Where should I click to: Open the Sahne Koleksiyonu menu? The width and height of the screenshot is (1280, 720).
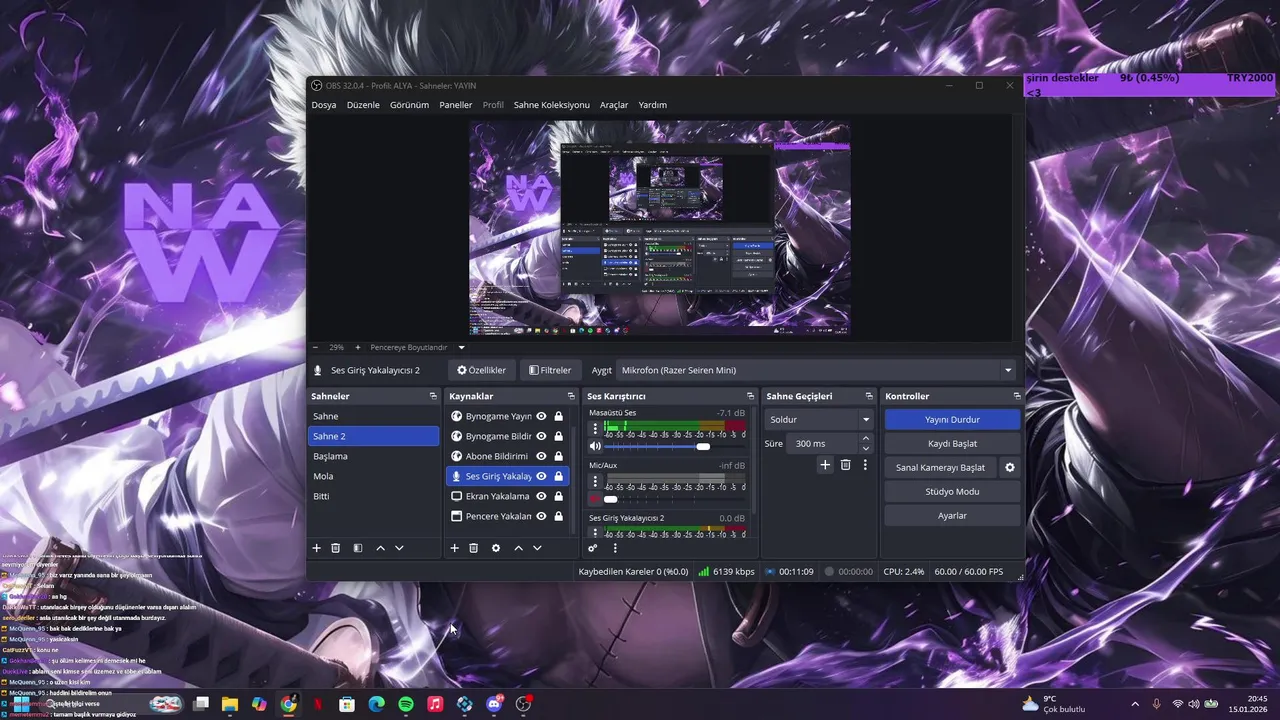pos(552,105)
